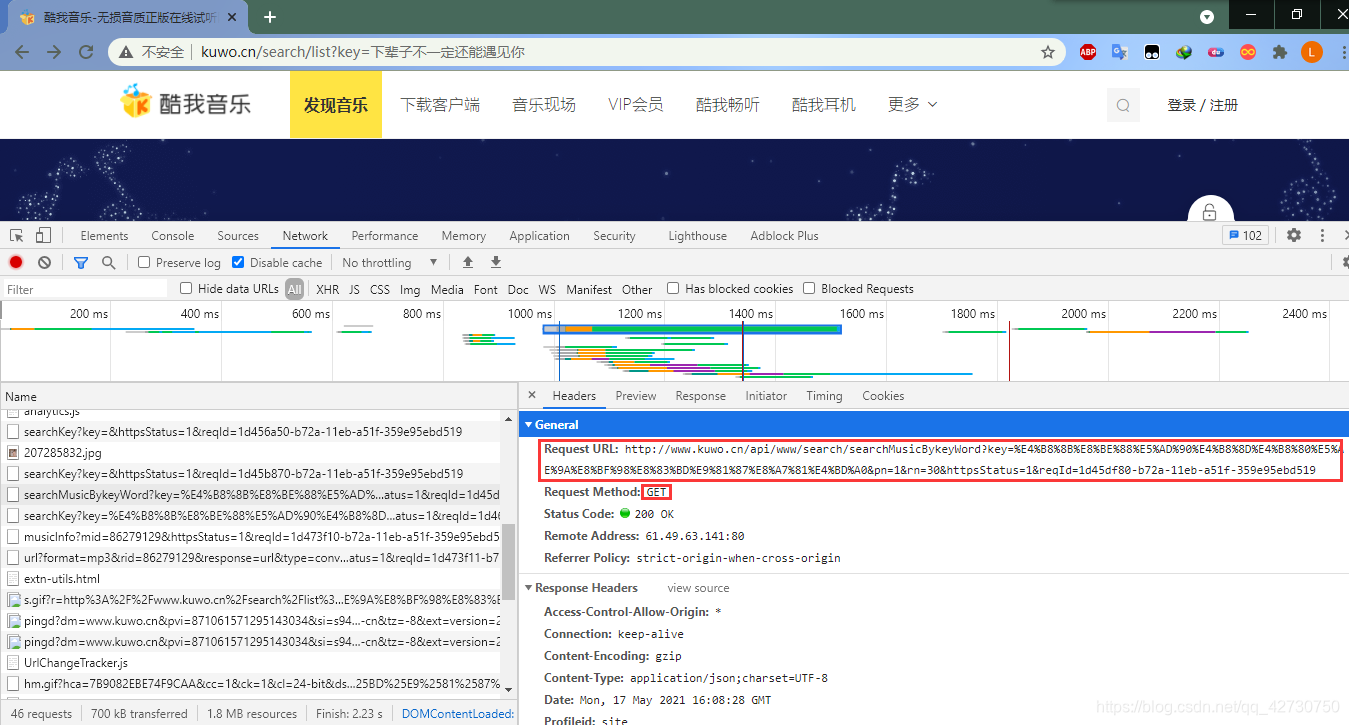The width and height of the screenshot is (1349, 725).
Task: Open the Preview tab of request
Action: tap(636, 396)
